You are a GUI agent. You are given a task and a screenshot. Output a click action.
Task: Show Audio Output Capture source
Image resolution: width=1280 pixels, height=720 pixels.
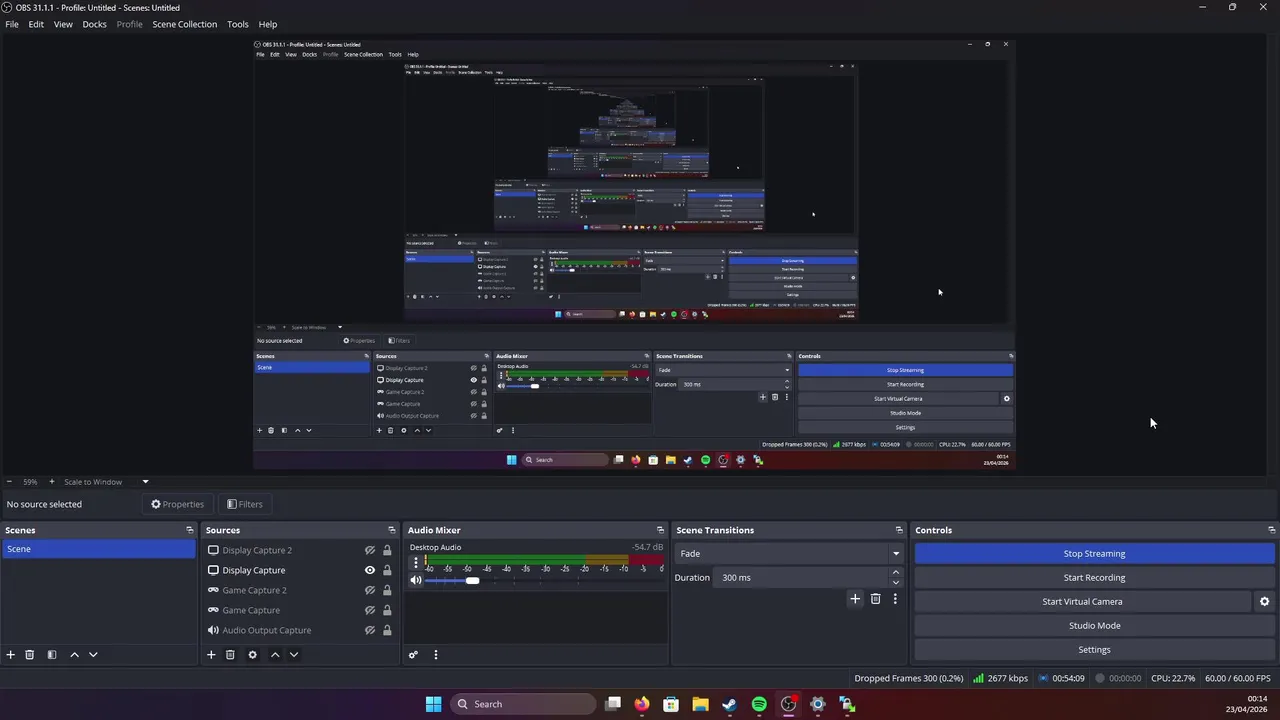click(370, 630)
